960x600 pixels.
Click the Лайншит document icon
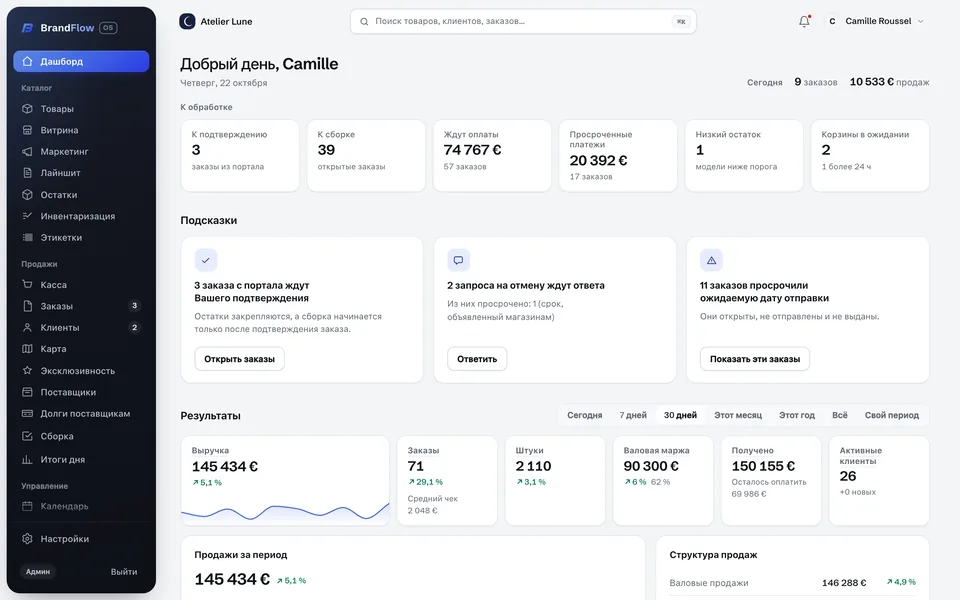pyautogui.click(x=27, y=173)
